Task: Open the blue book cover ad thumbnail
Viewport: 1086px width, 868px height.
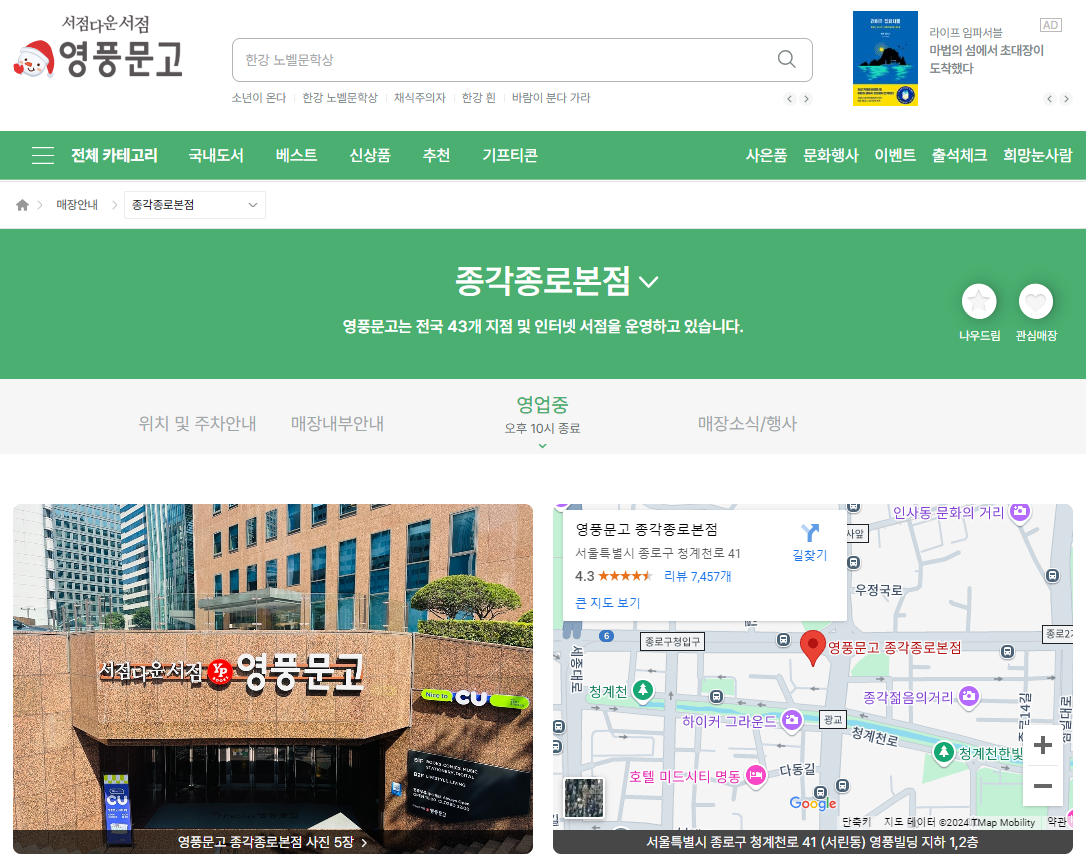Action: point(885,58)
